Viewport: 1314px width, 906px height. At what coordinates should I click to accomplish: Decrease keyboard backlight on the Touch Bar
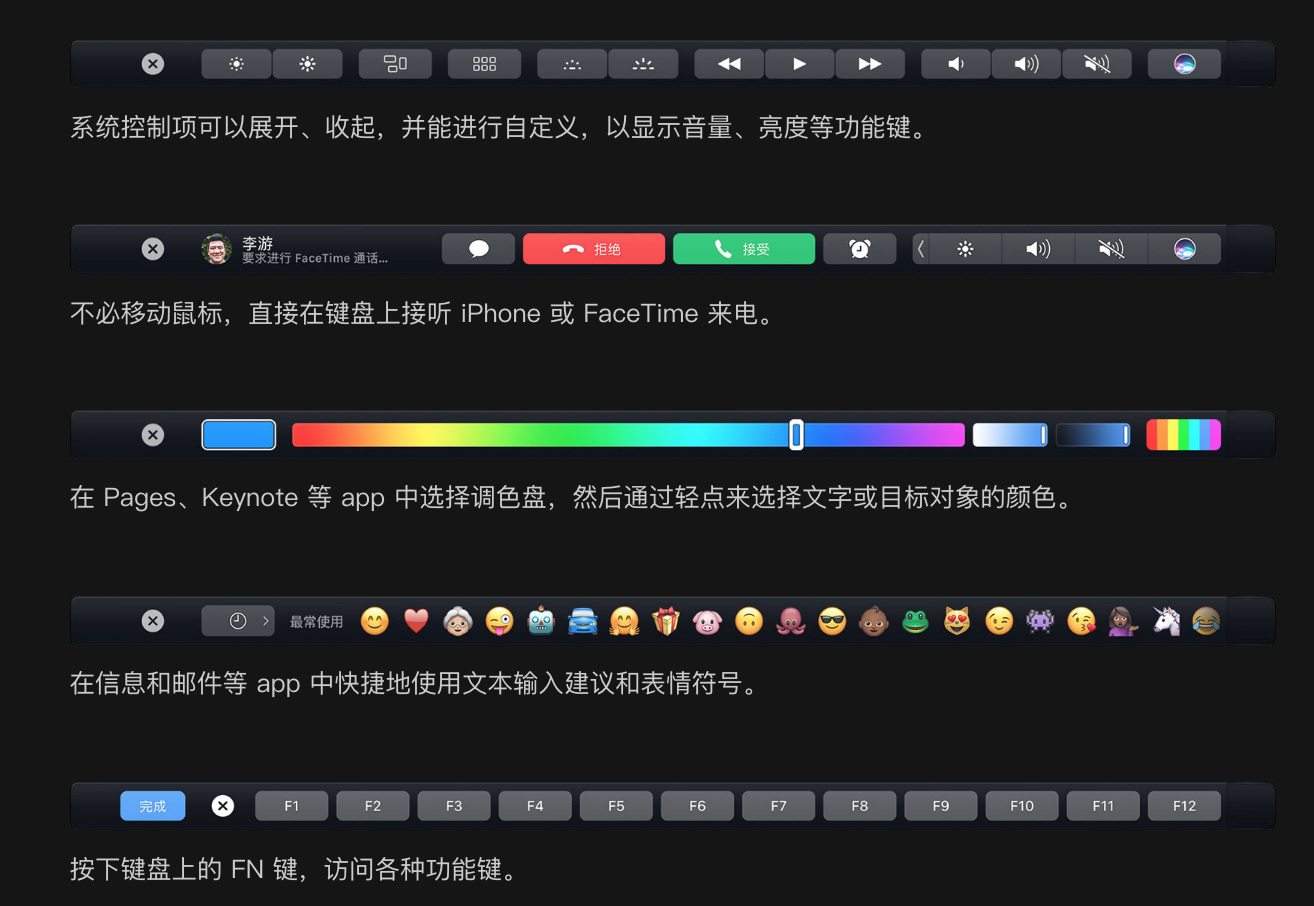tap(572, 64)
